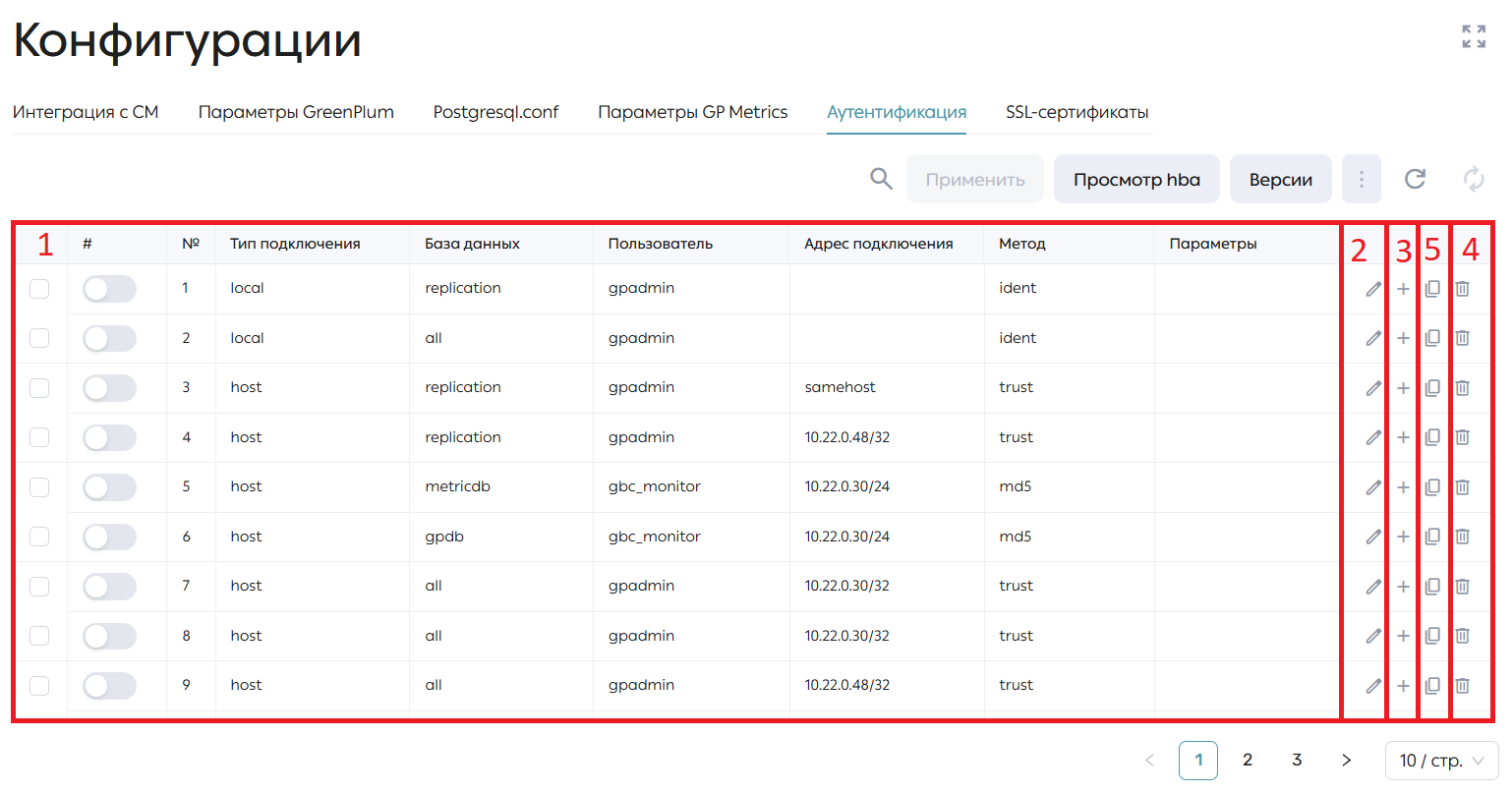Click the Просмотр hba button
Screen dimensions: 1512x793
tap(1136, 179)
